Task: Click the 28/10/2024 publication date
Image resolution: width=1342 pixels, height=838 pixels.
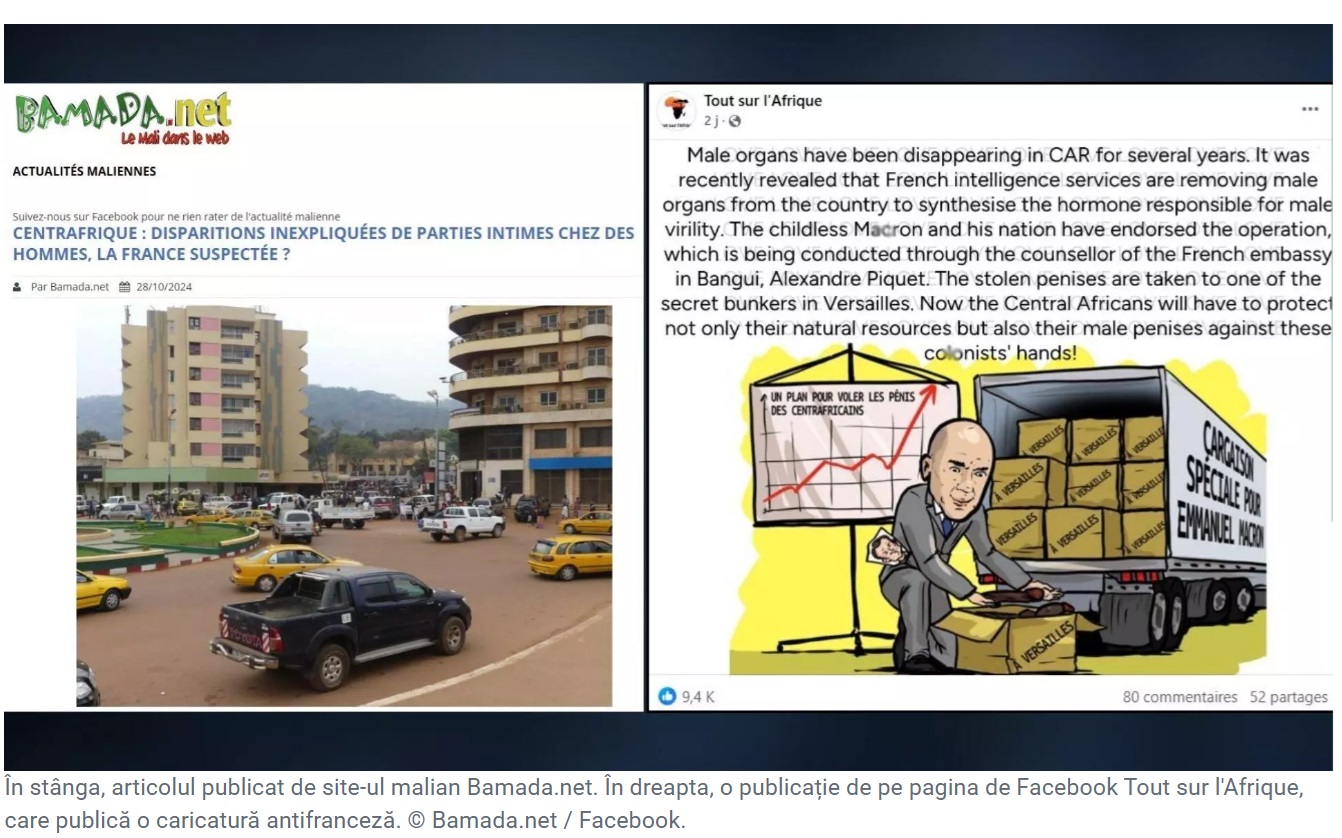Action: (164, 287)
